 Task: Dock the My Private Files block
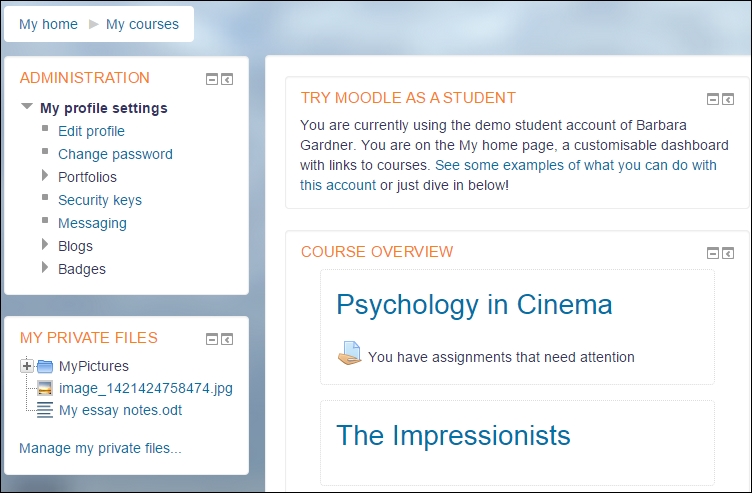click(227, 339)
